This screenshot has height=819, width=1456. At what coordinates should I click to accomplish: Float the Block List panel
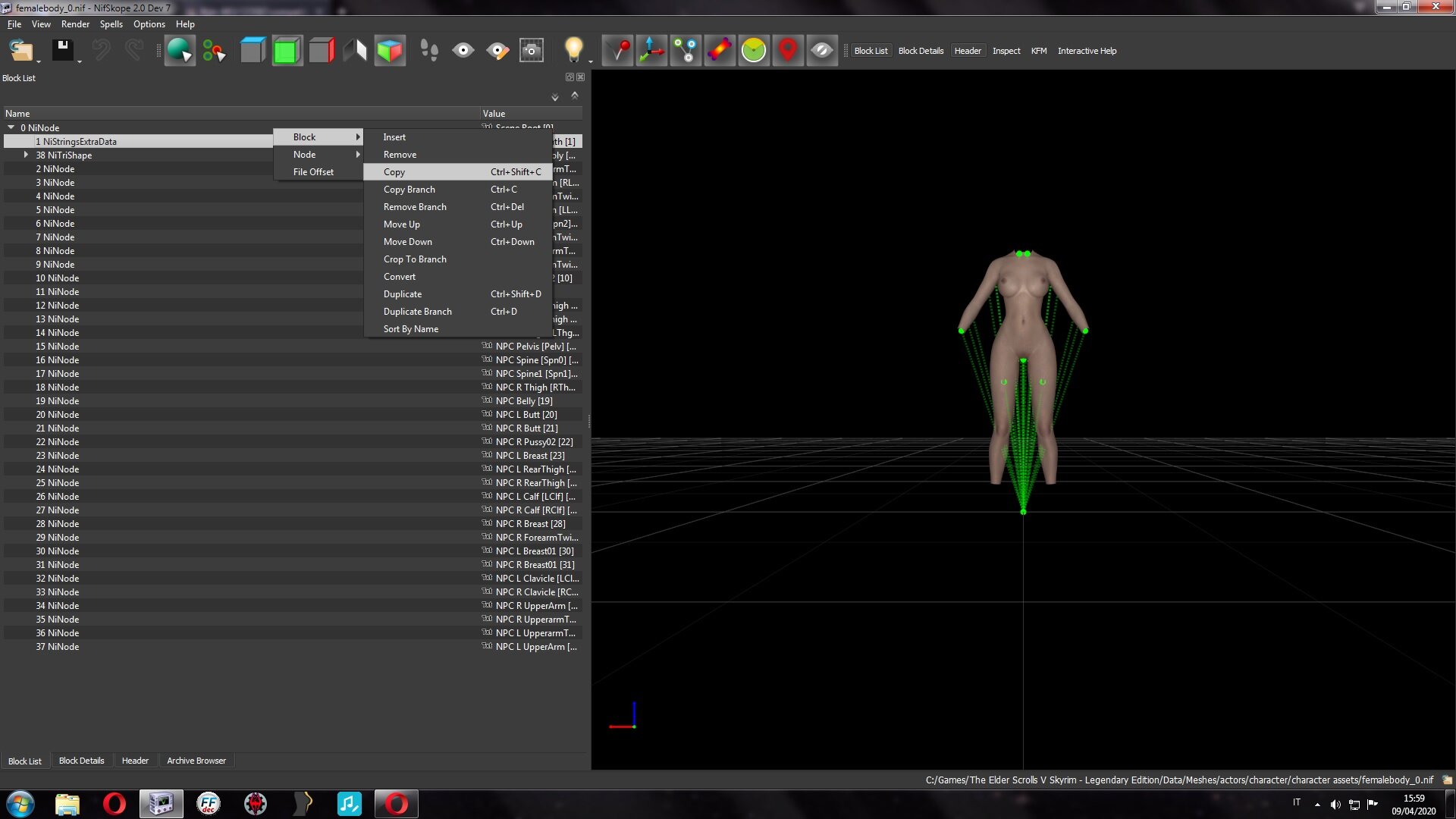pos(570,77)
